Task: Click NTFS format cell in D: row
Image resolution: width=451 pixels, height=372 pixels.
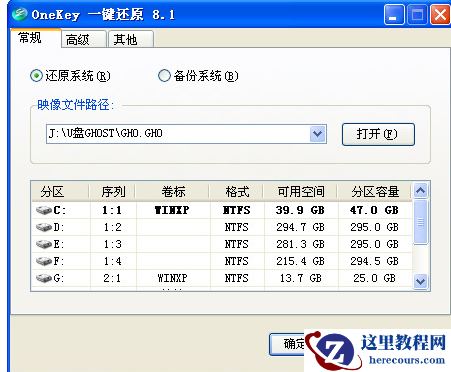Action: point(236,227)
